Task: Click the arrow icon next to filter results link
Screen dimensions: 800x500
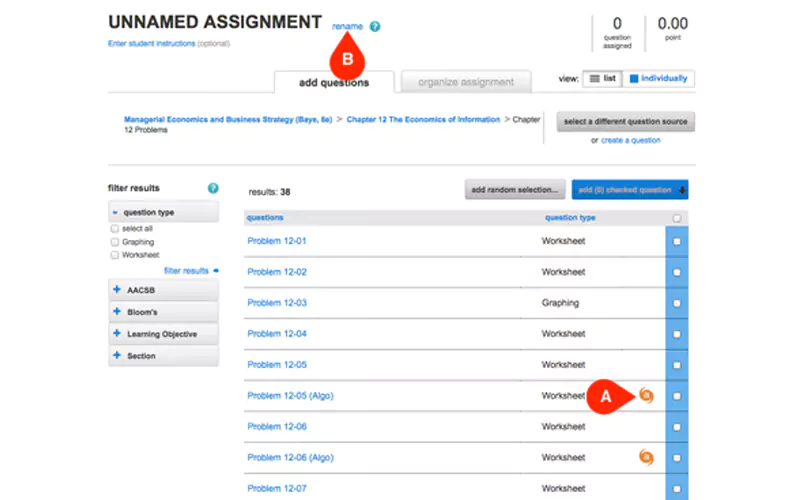Action: pyautogui.click(x=216, y=270)
